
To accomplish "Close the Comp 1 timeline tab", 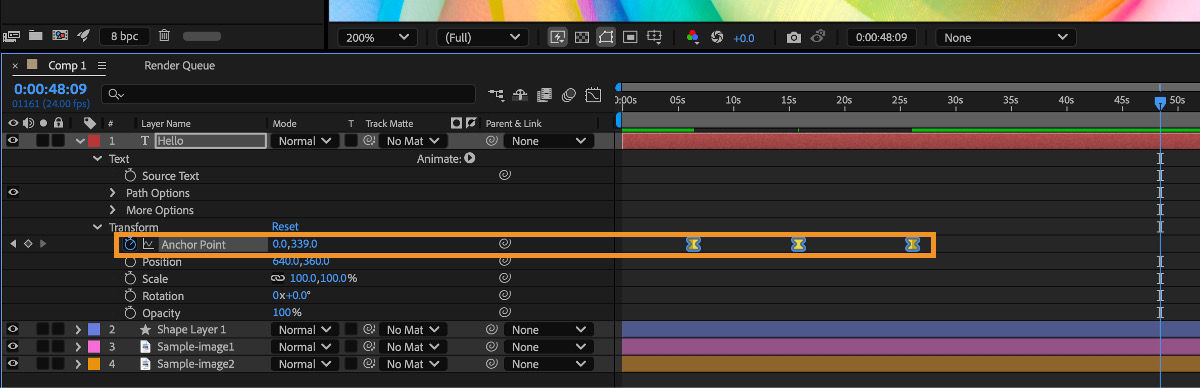I will [15, 65].
